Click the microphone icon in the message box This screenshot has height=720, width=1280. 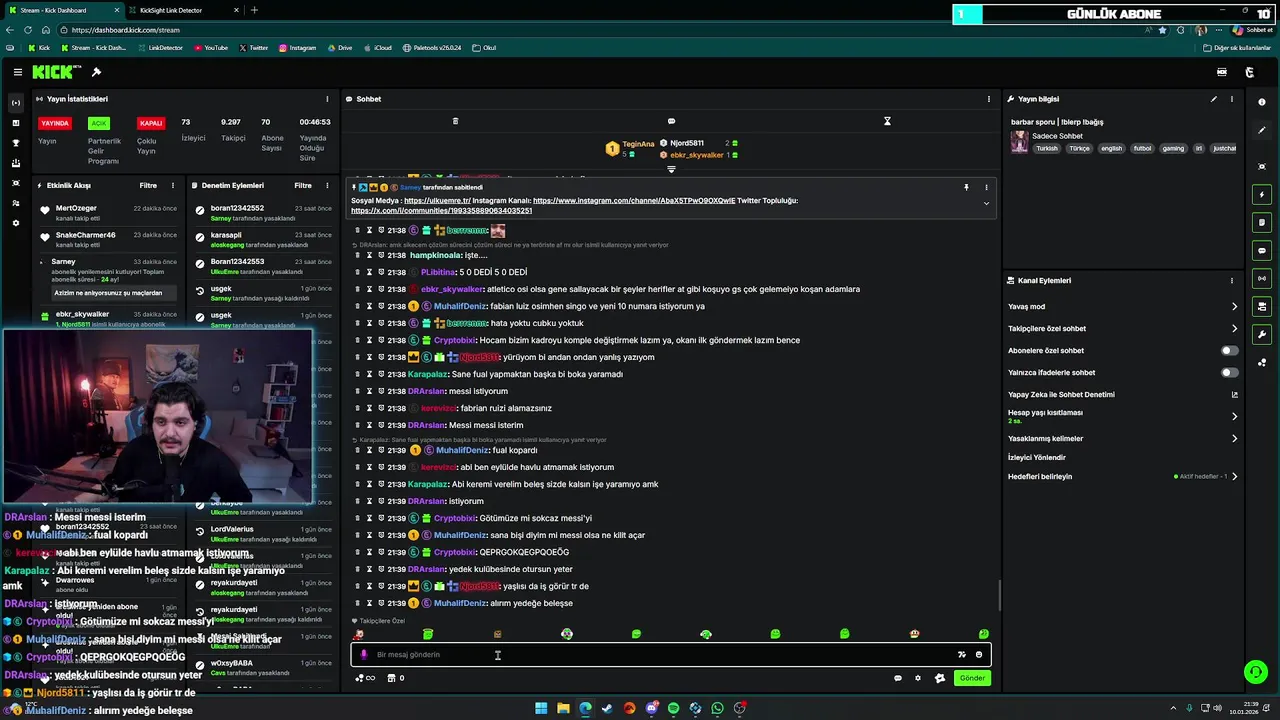click(x=364, y=655)
